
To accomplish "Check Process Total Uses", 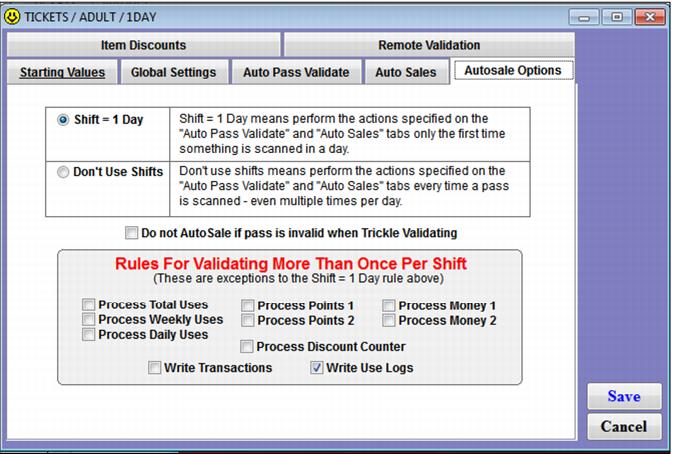I will tap(88, 305).
